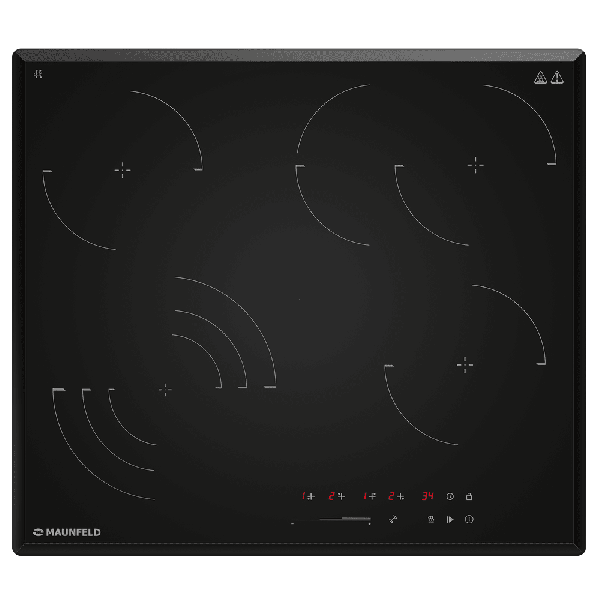Tap the pause/play control icon
This screenshot has height=600, width=600.
(x=450, y=519)
